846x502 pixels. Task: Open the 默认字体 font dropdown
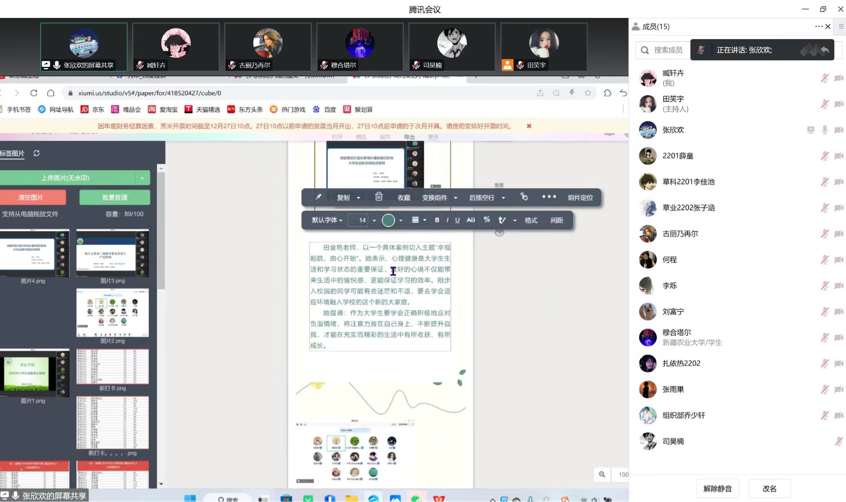326,220
